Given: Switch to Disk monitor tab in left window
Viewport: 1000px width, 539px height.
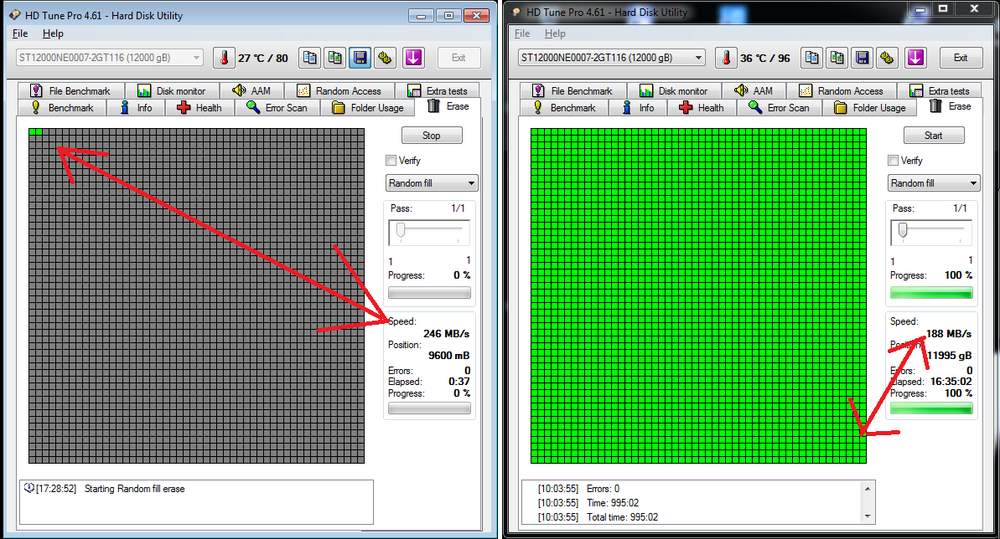Looking at the screenshot, I should point(172,91).
